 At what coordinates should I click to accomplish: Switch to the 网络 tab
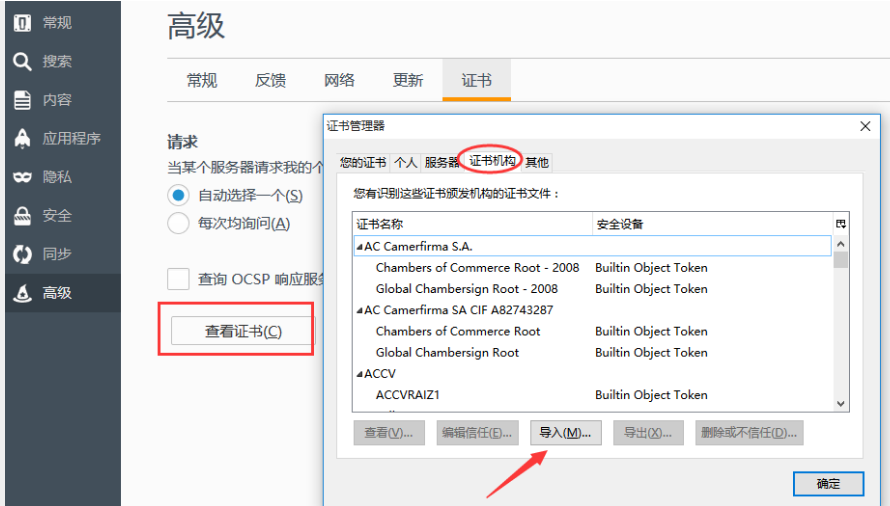[339, 81]
